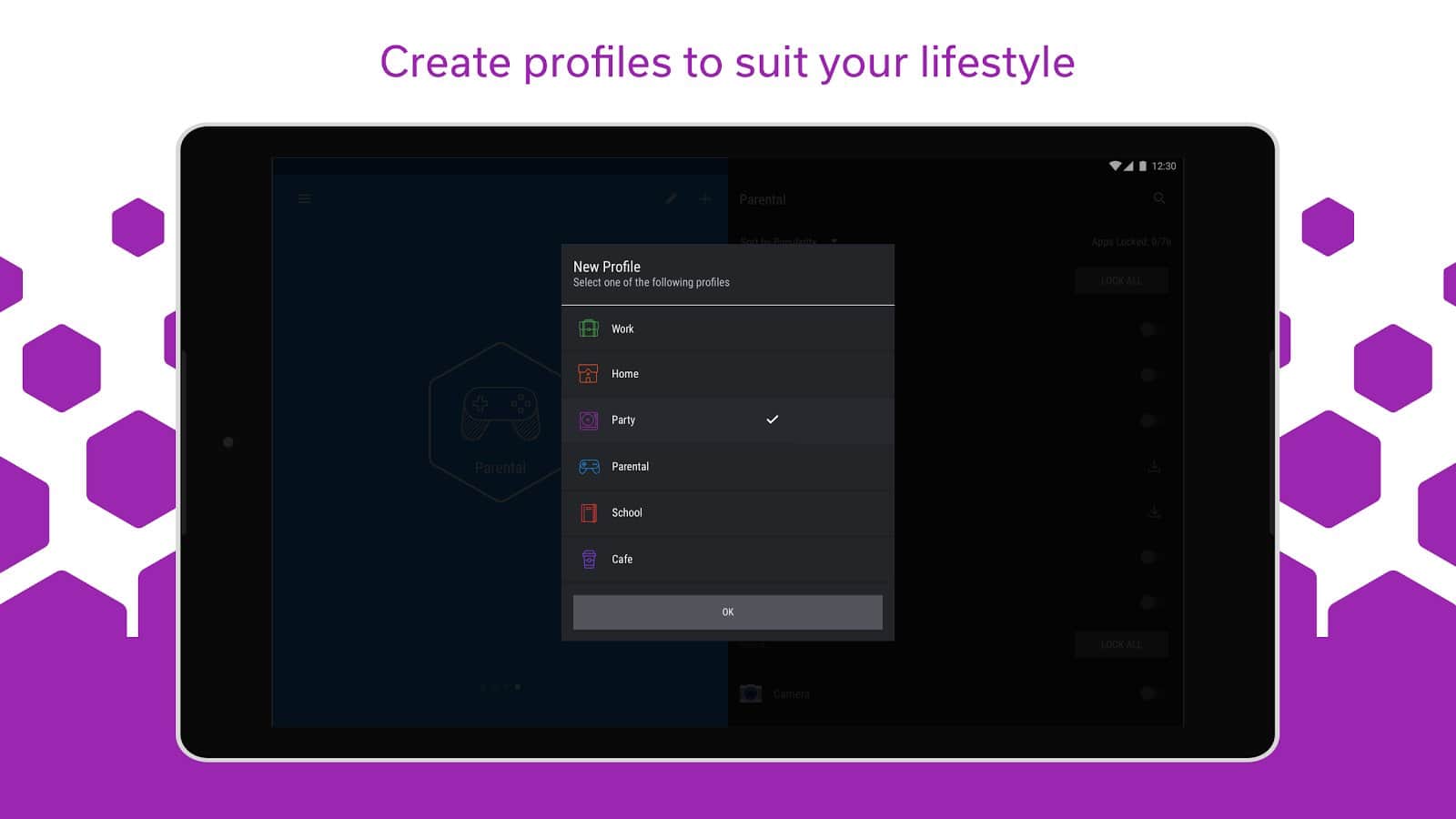Click the large Parental hexagon profile card
Viewport: 1456px width, 819px height.
pyautogui.click(x=500, y=422)
